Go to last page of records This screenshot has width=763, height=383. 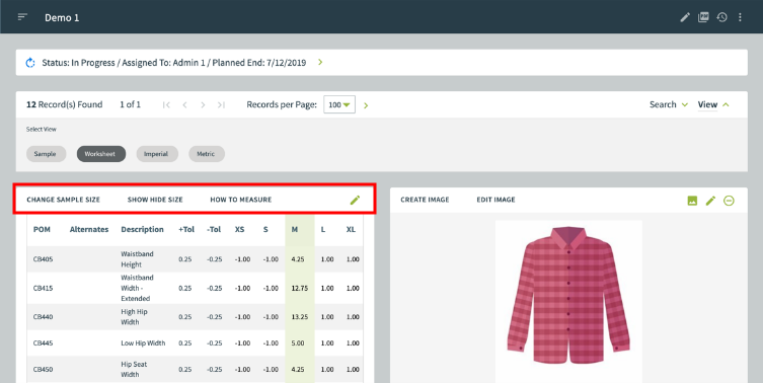pyautogui.click(x=221, y=105)
